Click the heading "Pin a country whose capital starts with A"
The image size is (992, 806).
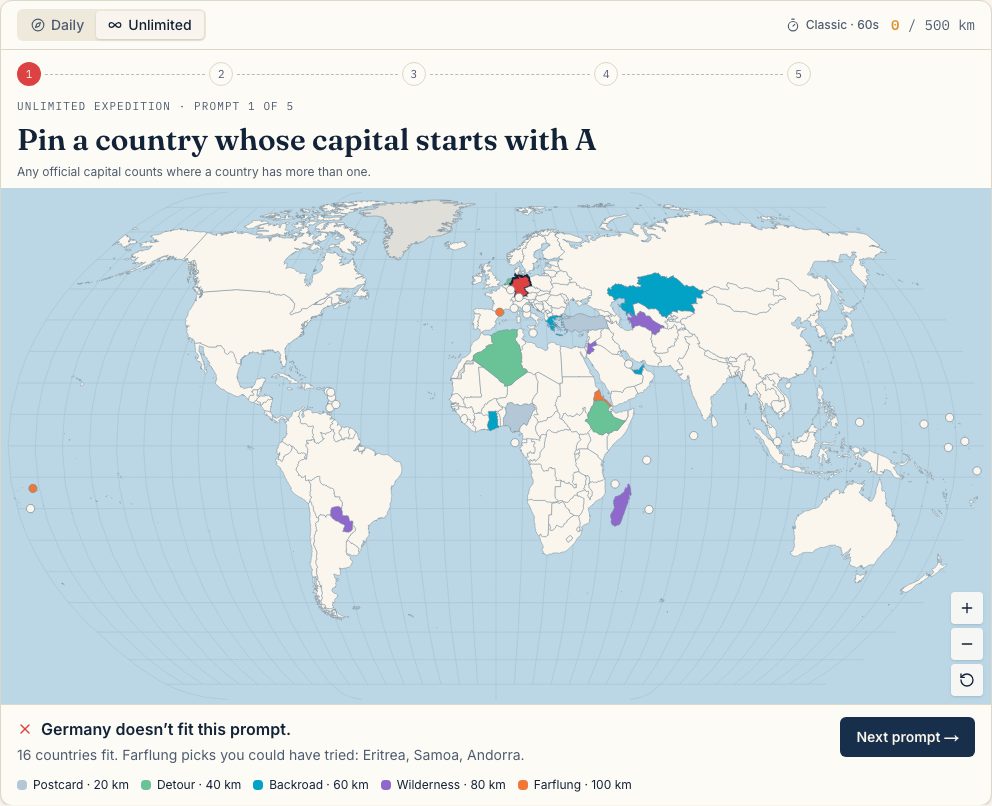point(307,140)
